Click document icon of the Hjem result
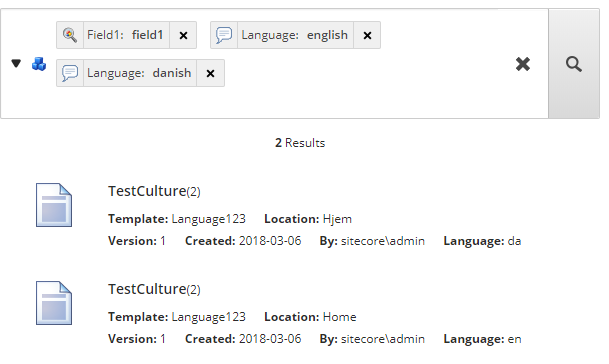Image resolution: width=609 pixels, height=364 pixels. coord(54,205)
